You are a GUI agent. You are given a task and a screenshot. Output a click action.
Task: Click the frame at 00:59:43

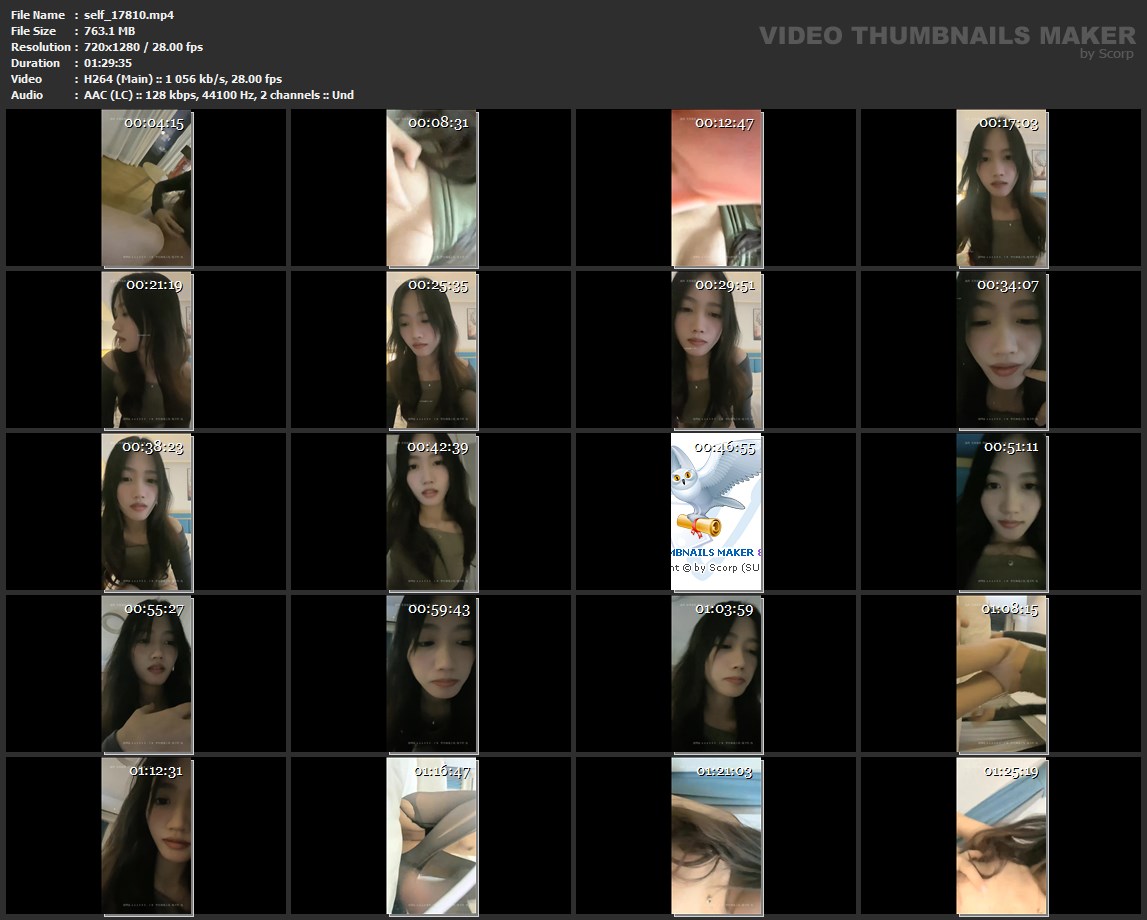432,674
